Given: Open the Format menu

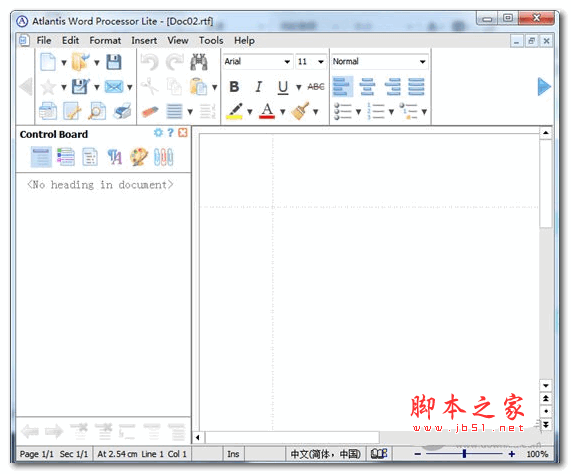Looking at the screenshot, I should pyautogui.click(x=105, y=40).
